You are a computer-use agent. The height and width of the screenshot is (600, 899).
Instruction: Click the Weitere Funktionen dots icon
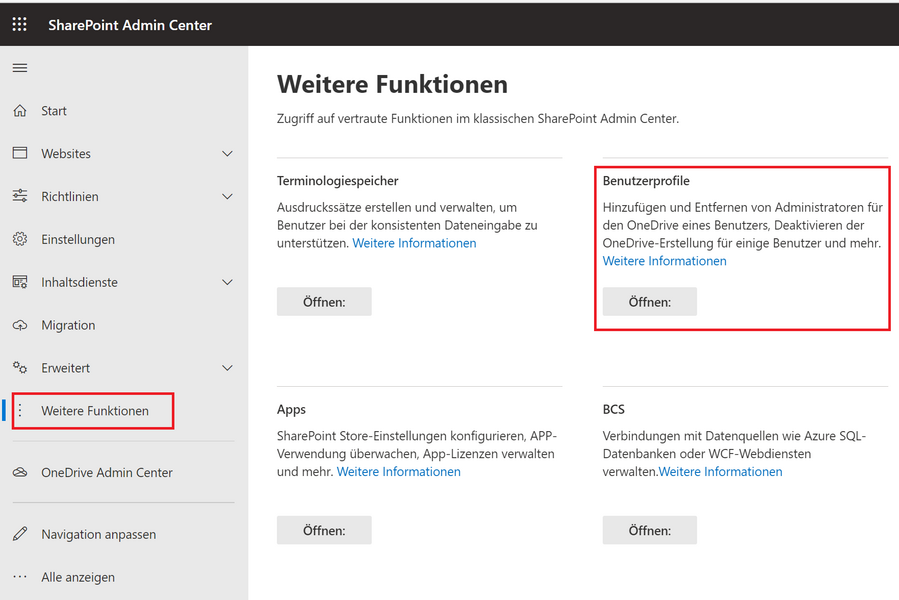coord(20,410)
